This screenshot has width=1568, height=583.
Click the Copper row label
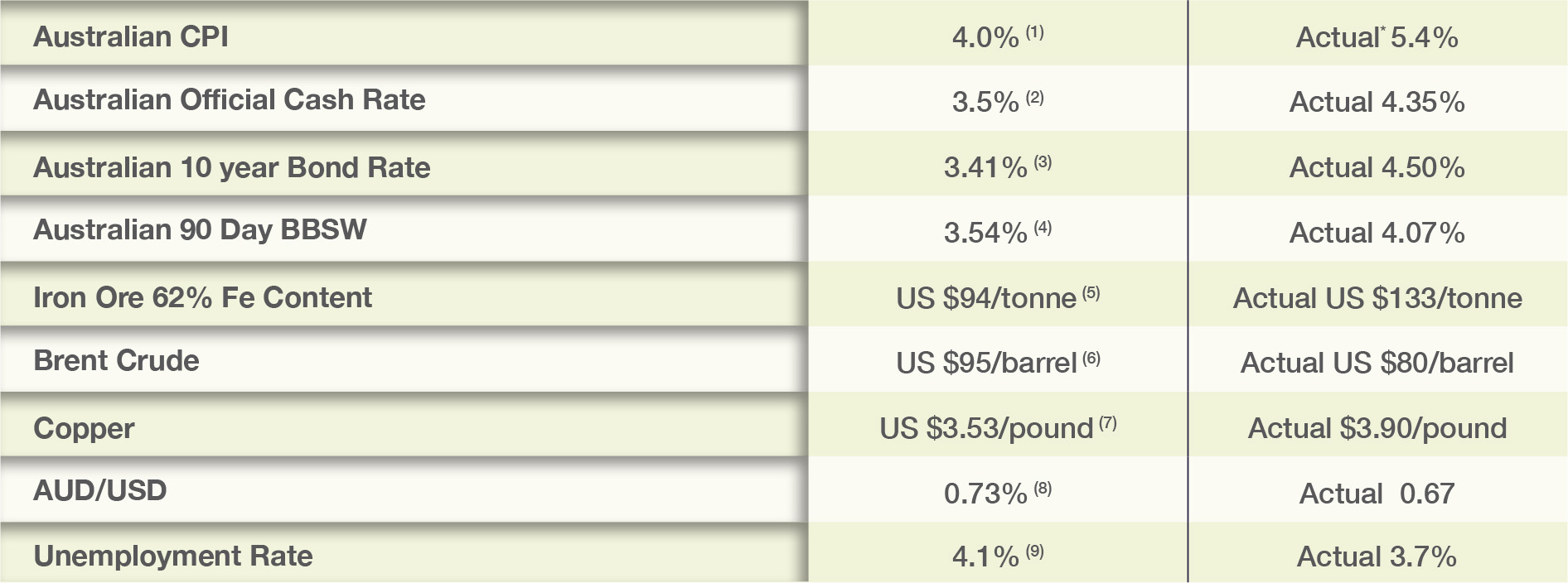click(84, 428)
